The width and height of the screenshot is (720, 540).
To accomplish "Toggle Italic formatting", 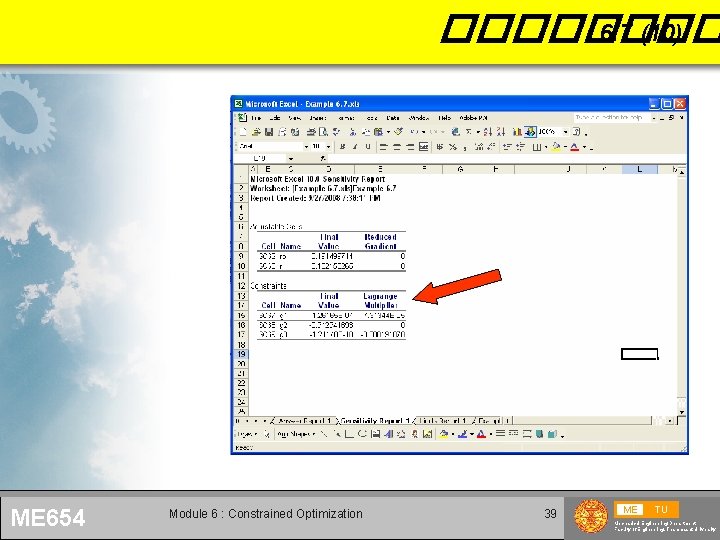I will coord(355,146).
